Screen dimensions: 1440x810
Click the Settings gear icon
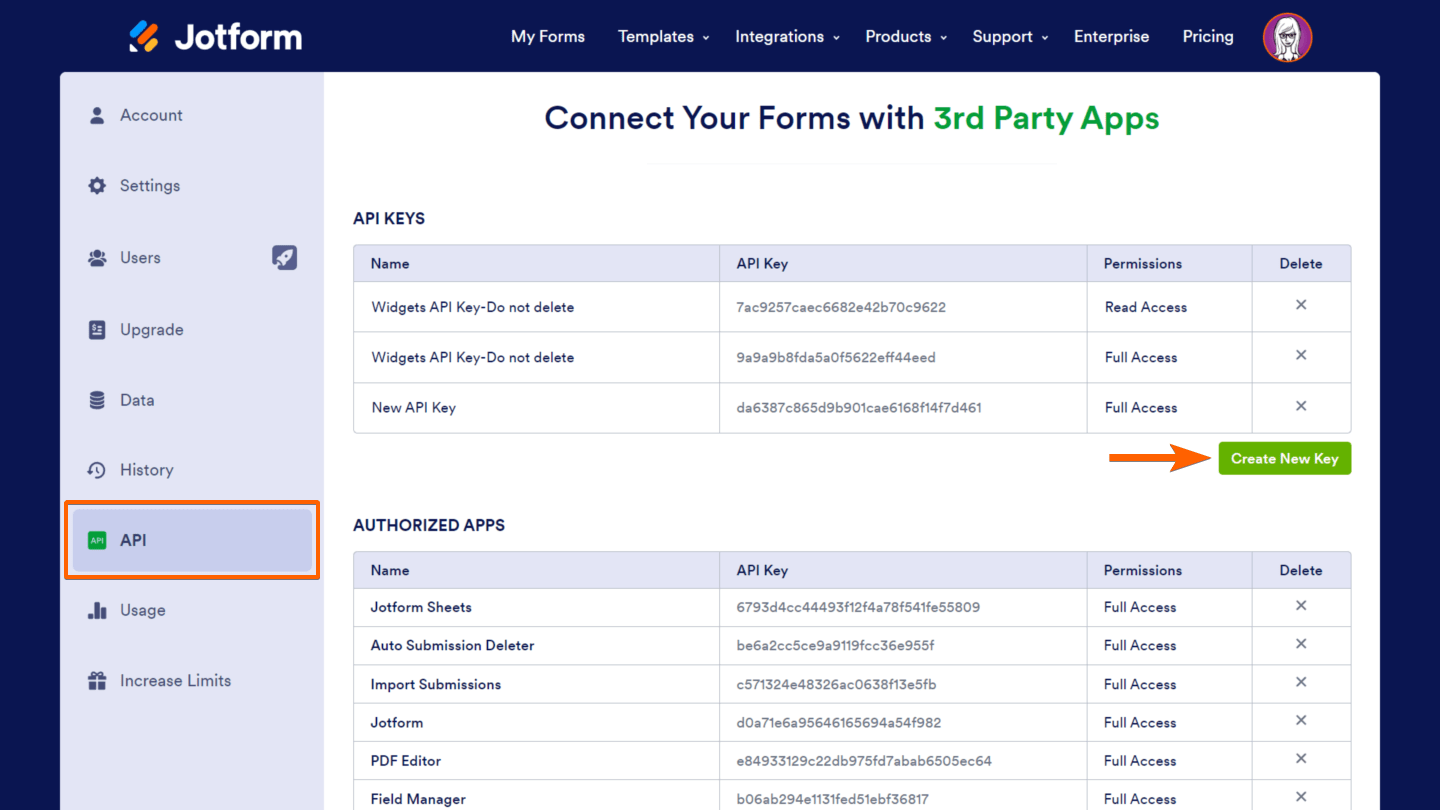[97, 186]
